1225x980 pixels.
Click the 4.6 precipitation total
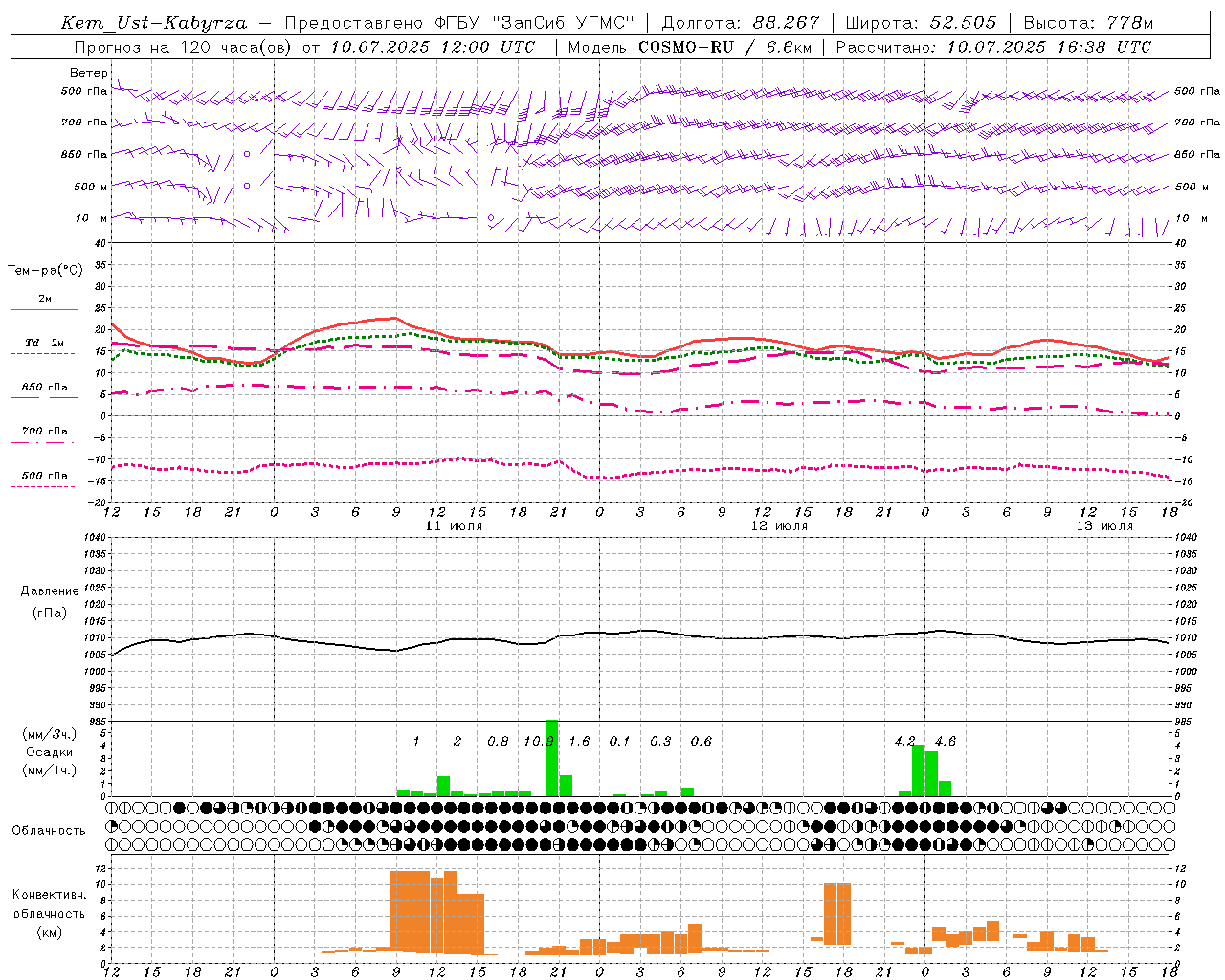[x=946, y=742]
